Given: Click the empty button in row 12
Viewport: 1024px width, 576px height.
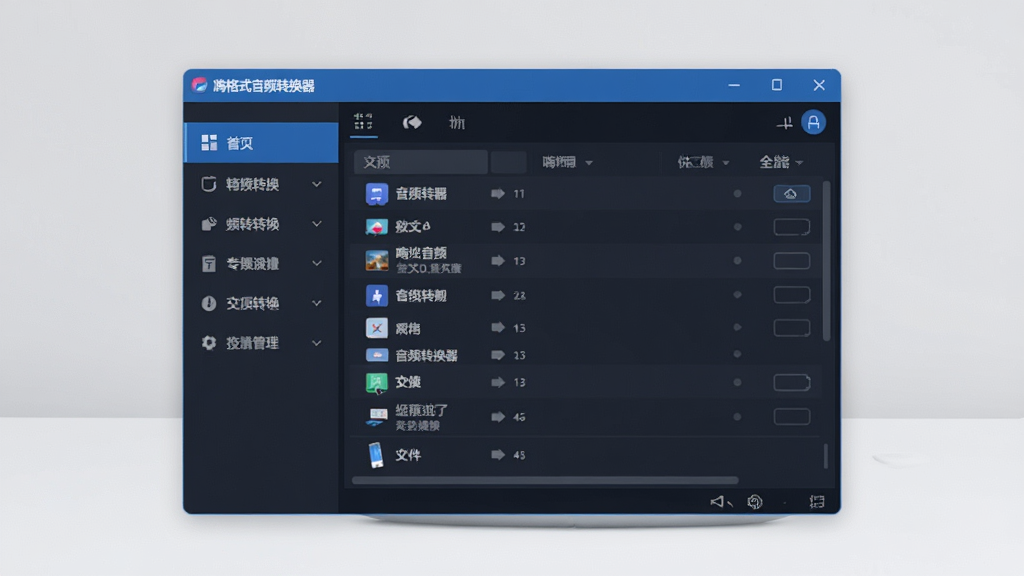Looking at the screenshot, I should point(792,227).
